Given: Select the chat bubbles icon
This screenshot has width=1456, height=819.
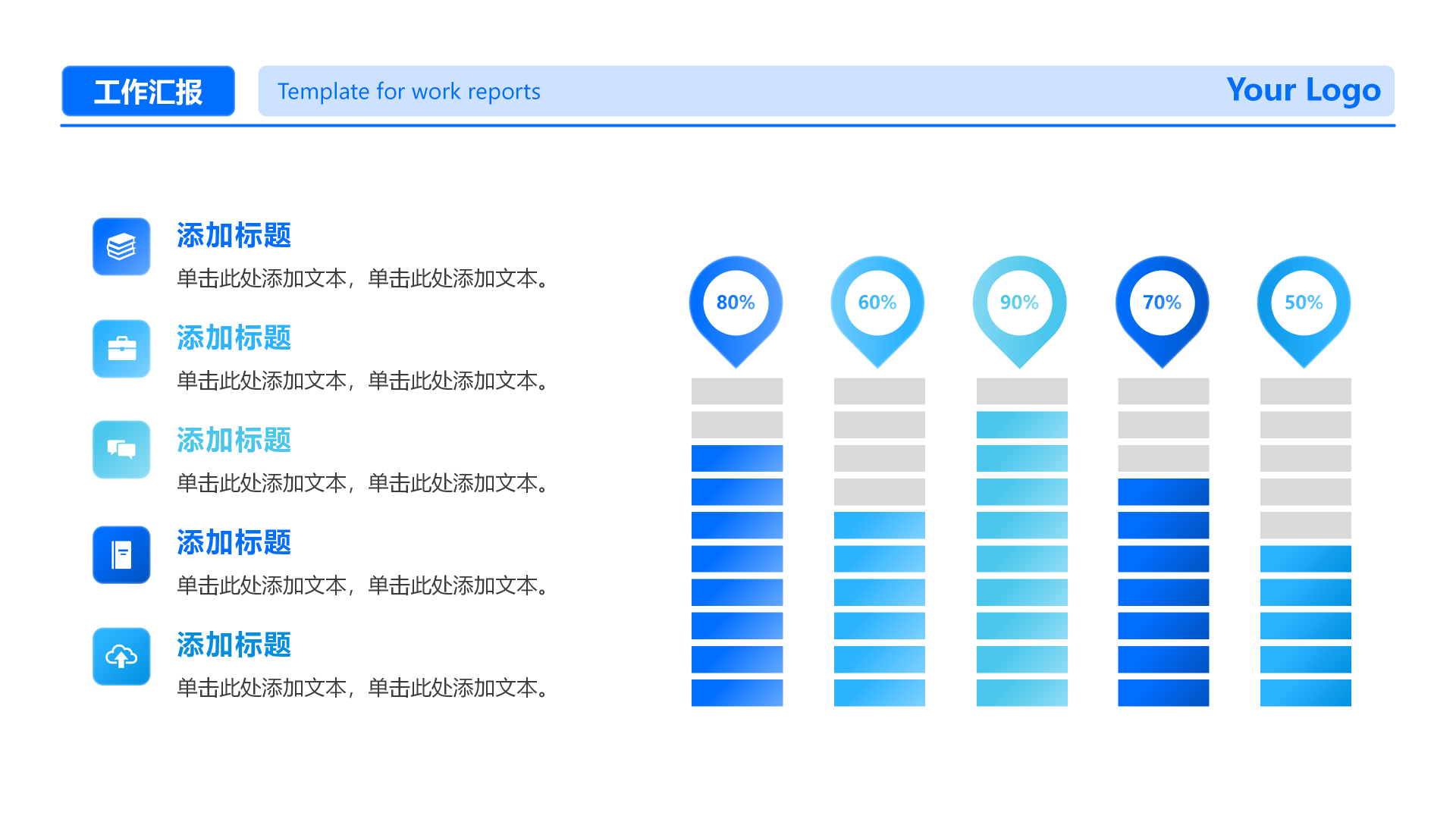Looking at the screenshot, I should click(x=121, y=450).
